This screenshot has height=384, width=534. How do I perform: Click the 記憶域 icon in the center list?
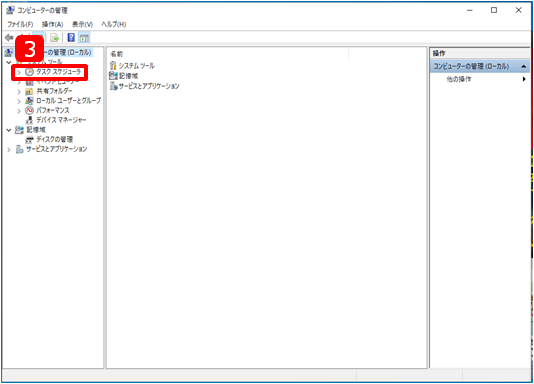tap(113, 76)
